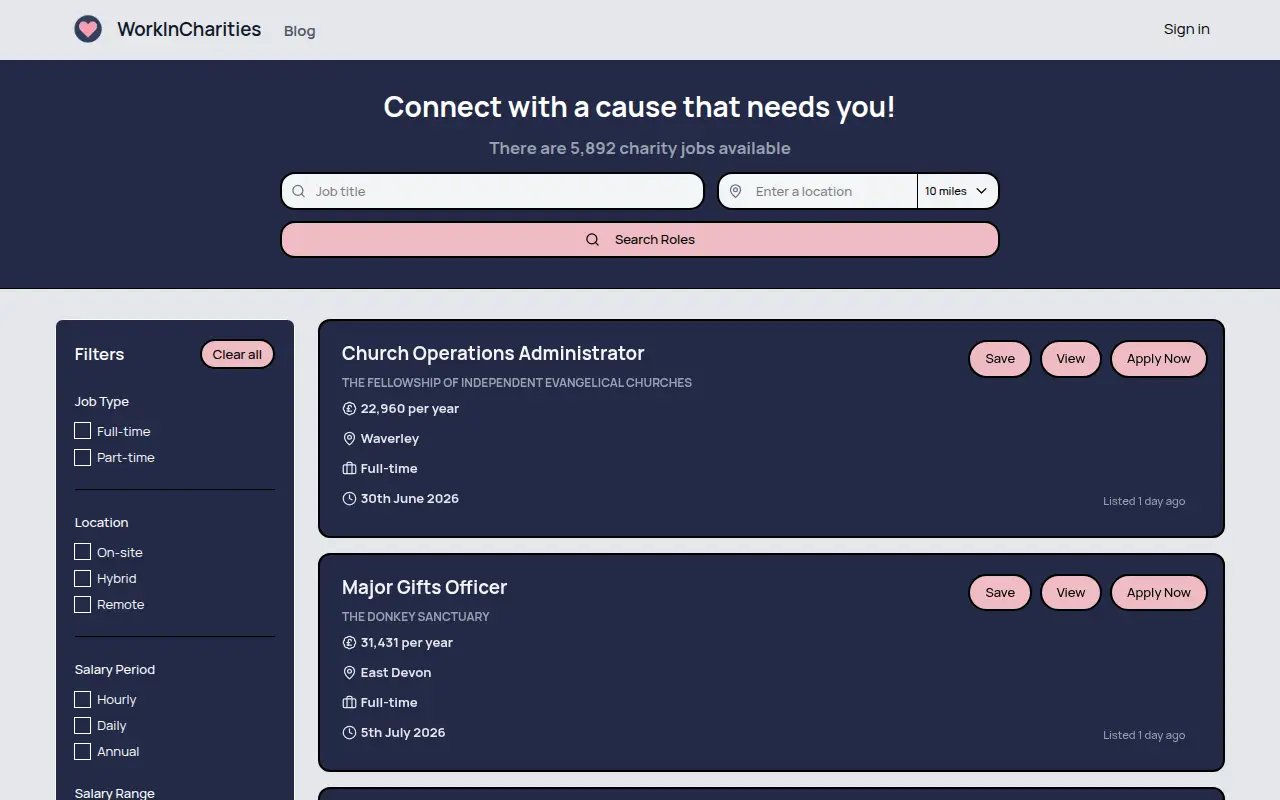Image resolution: width=1280 pixels, height=800 pixels.
Task: Open the Blog page from the header
Action: 300,31
